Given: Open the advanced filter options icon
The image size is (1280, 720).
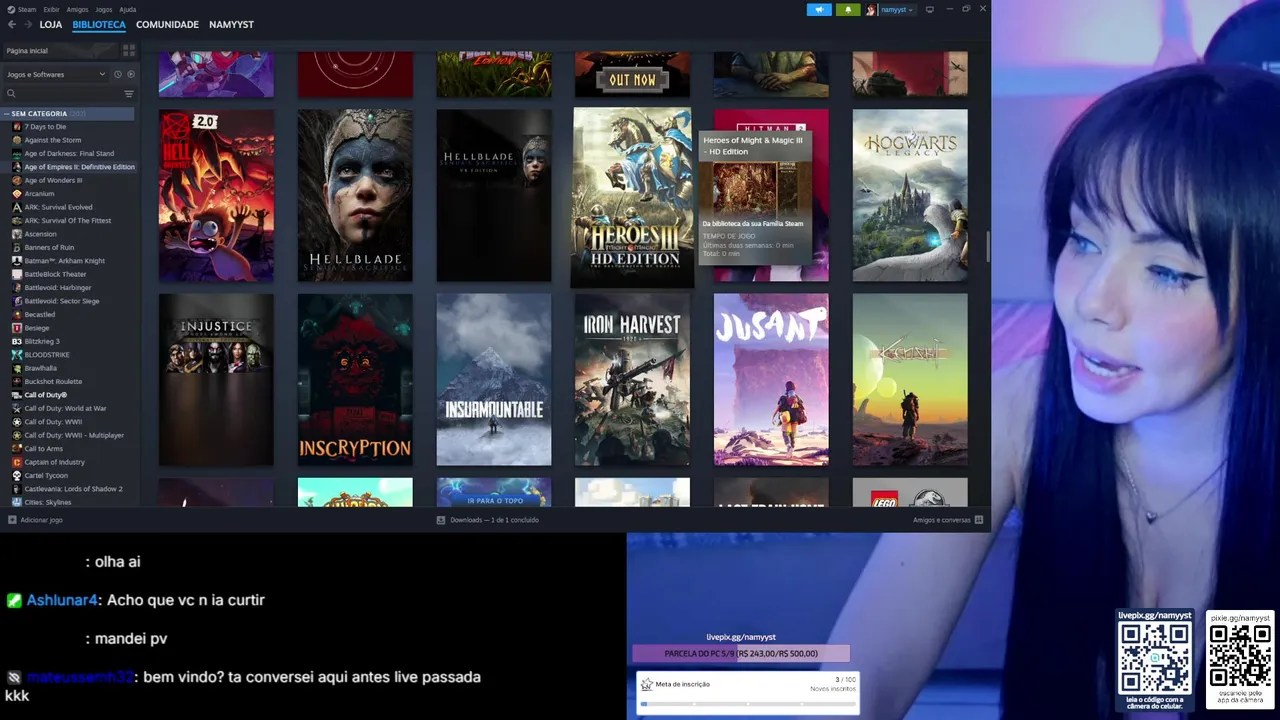Looking at the screenshot, I should pos(129,93).
